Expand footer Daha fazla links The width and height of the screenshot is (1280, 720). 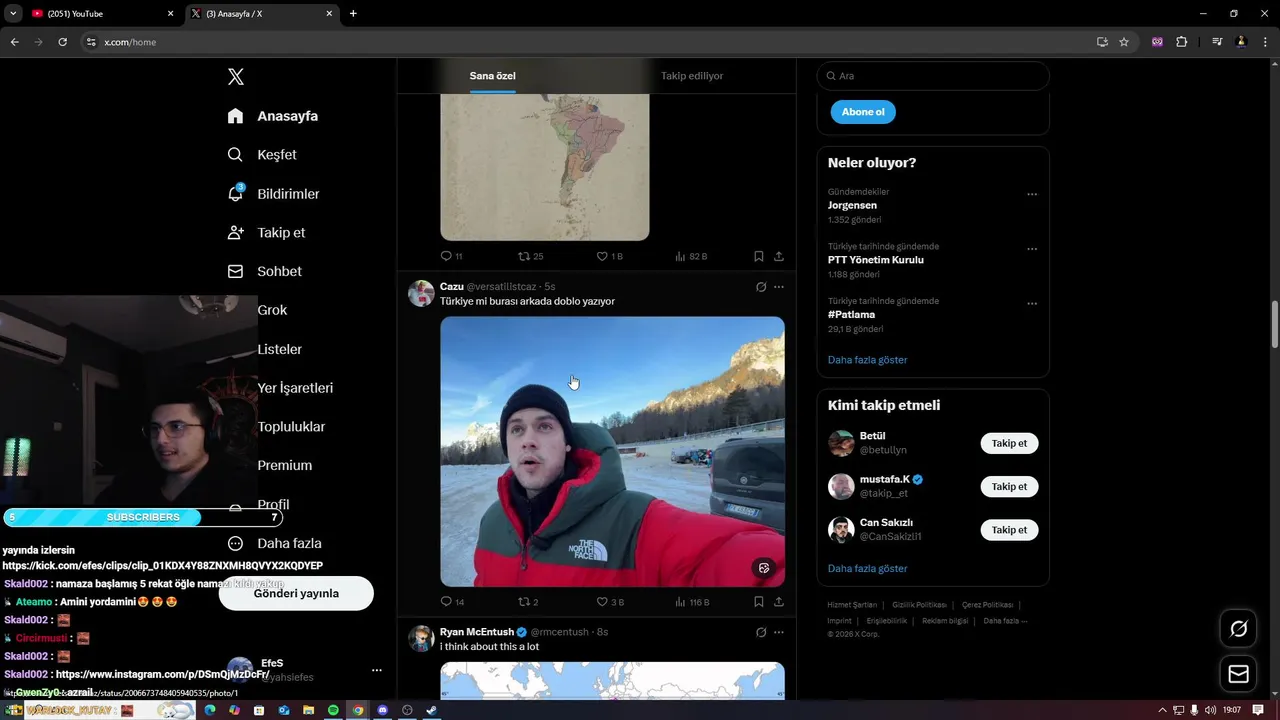pyautogui.click(x=1004, y=621)
